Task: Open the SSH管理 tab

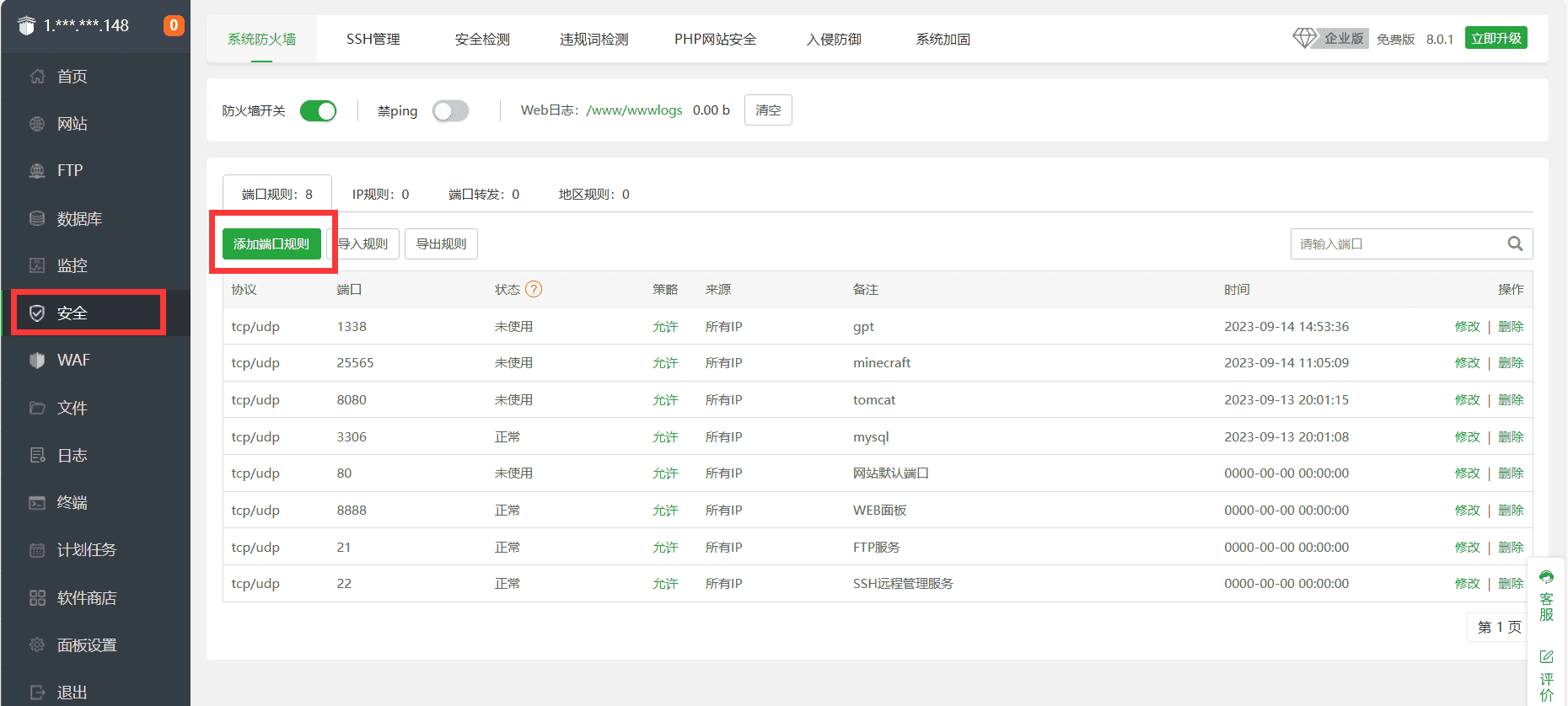Action: point(373,40)
